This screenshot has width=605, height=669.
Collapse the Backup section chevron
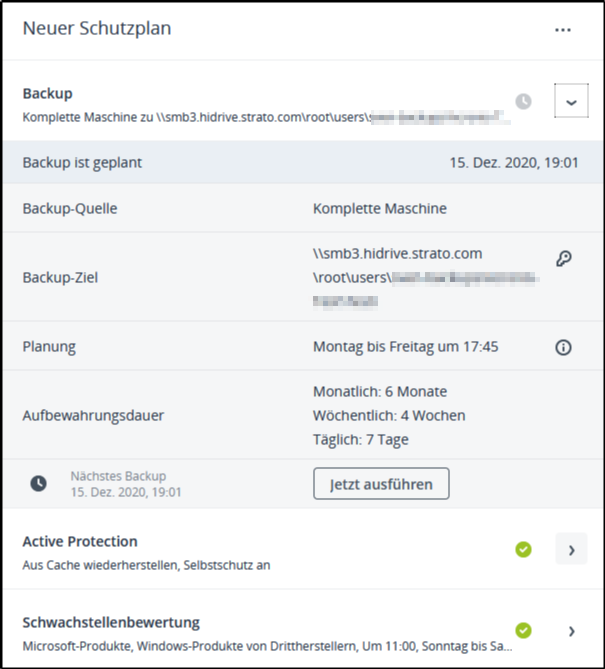[x=570, y=101]
